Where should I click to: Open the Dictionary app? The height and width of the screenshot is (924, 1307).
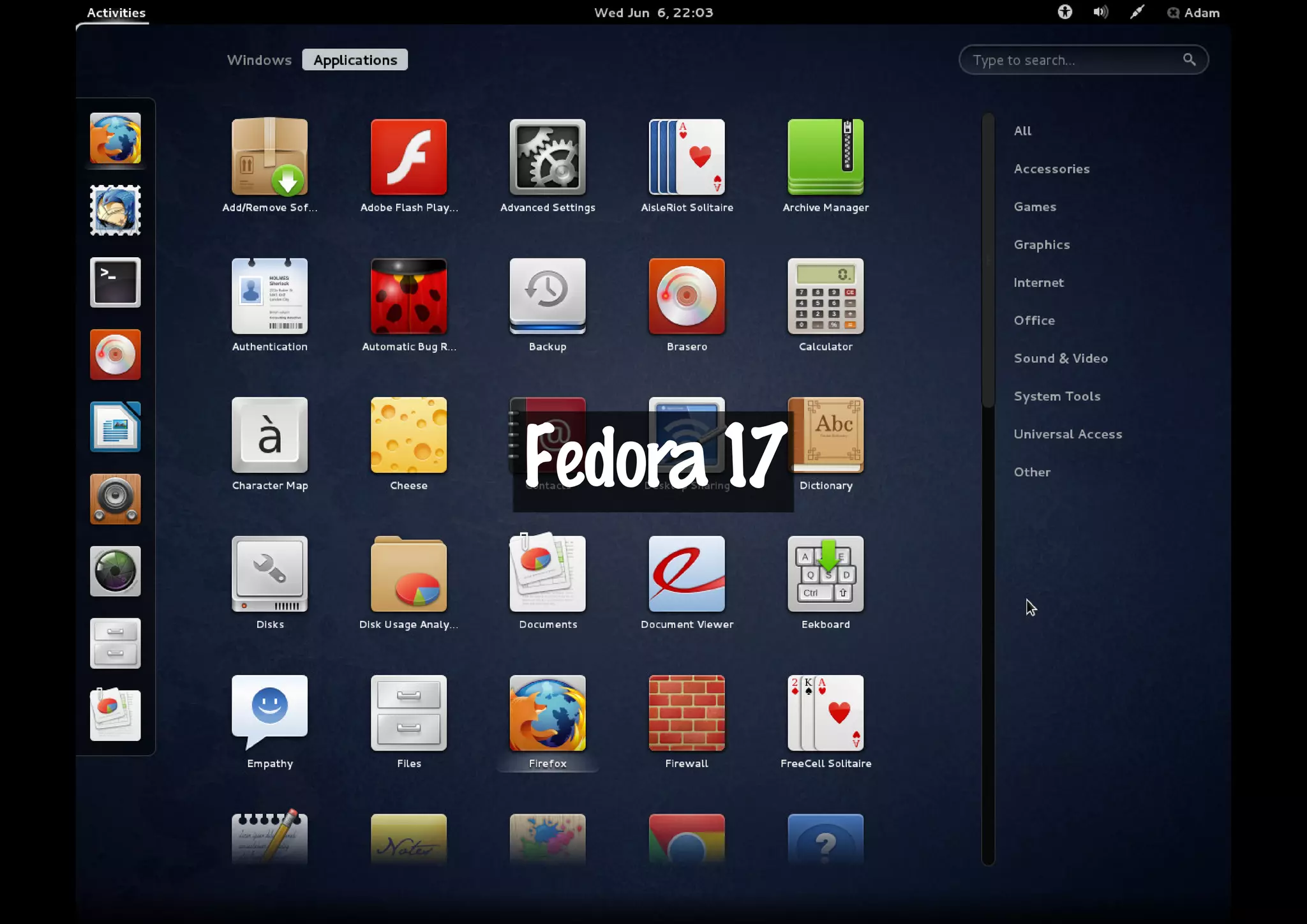(826, 444)
